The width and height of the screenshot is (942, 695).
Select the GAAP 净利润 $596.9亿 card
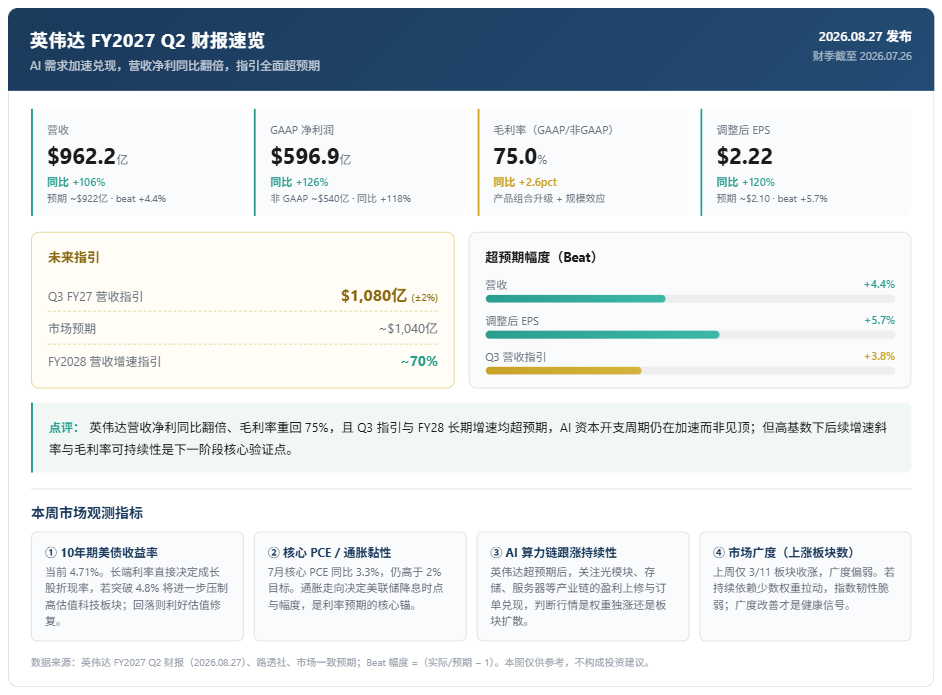click(360, 162)
